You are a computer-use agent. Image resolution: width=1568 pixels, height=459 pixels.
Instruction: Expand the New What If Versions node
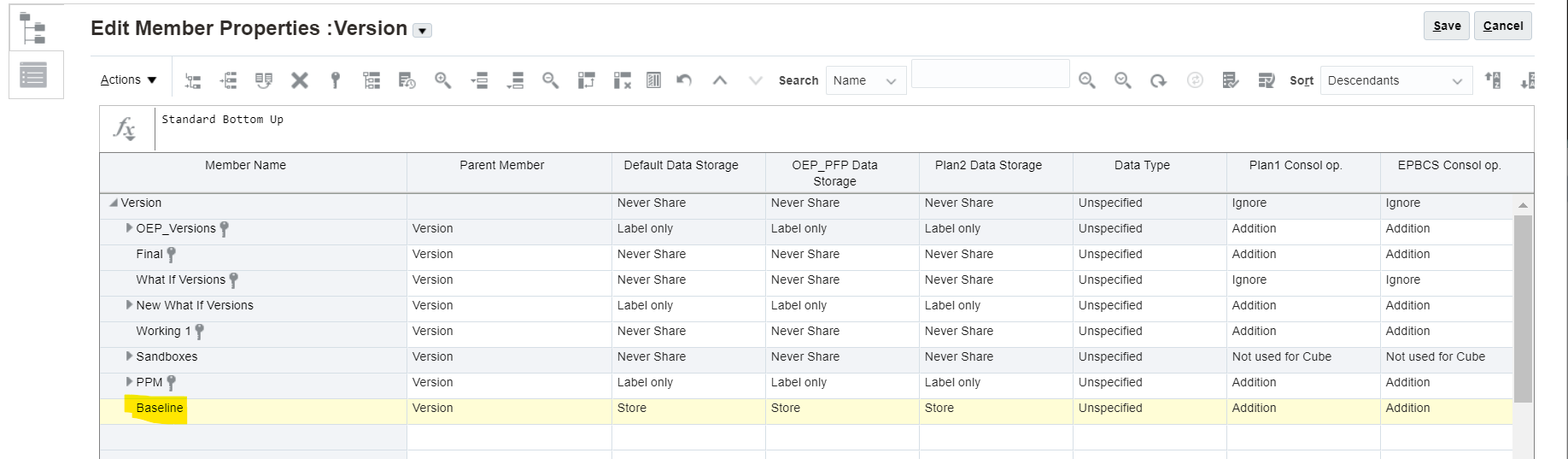coord(130,305)
